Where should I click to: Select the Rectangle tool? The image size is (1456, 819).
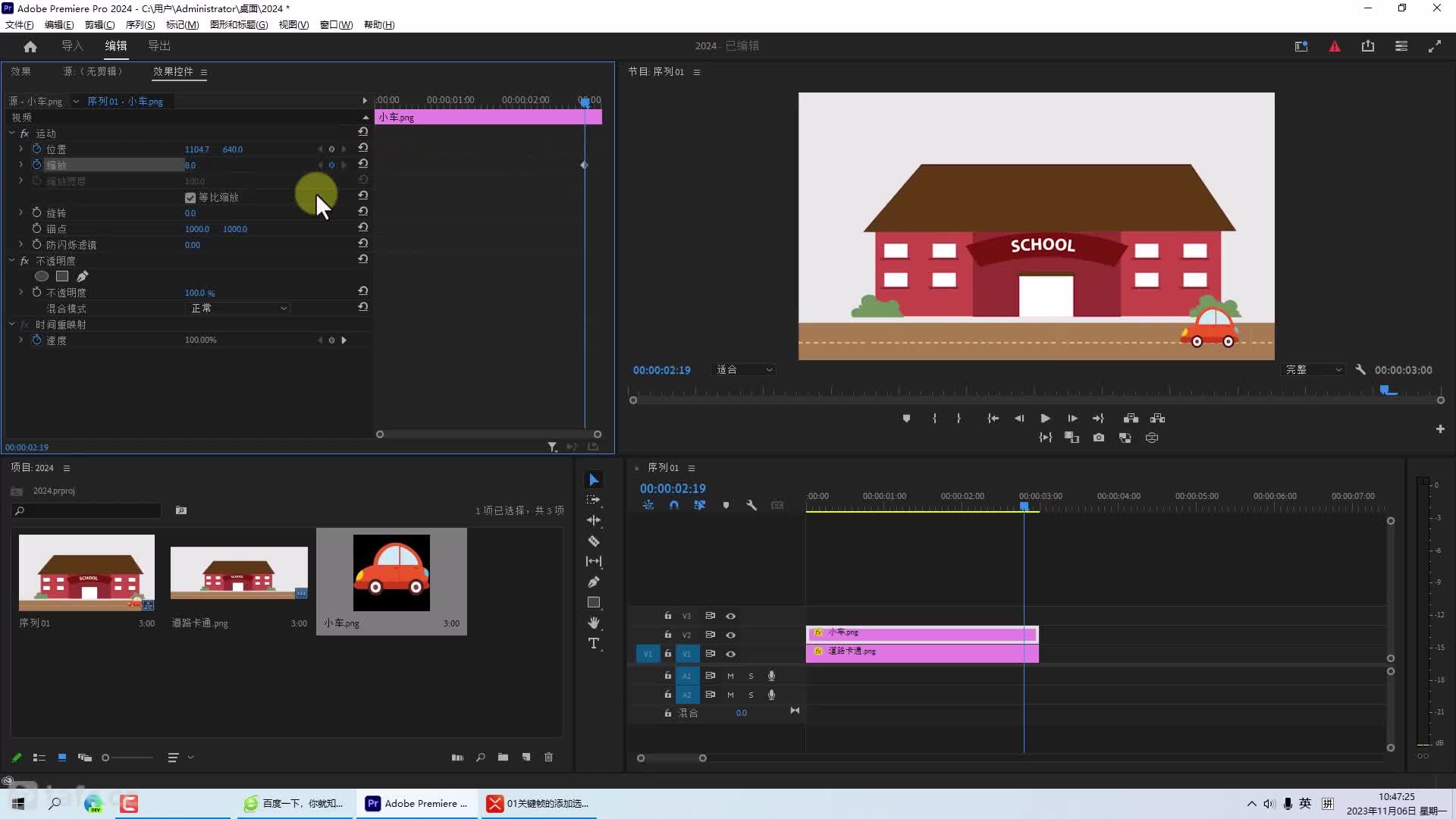594,602
